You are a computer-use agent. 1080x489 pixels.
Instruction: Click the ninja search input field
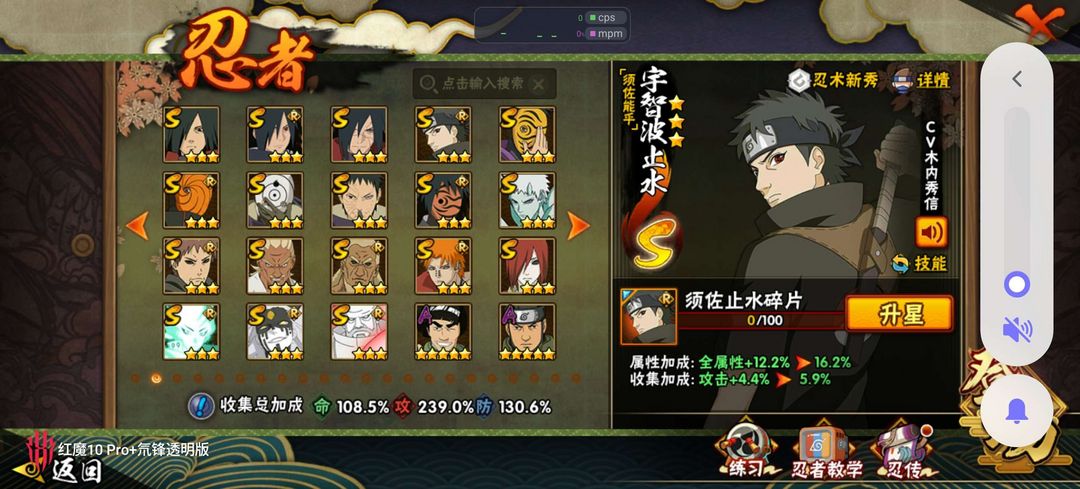(484, 84)
